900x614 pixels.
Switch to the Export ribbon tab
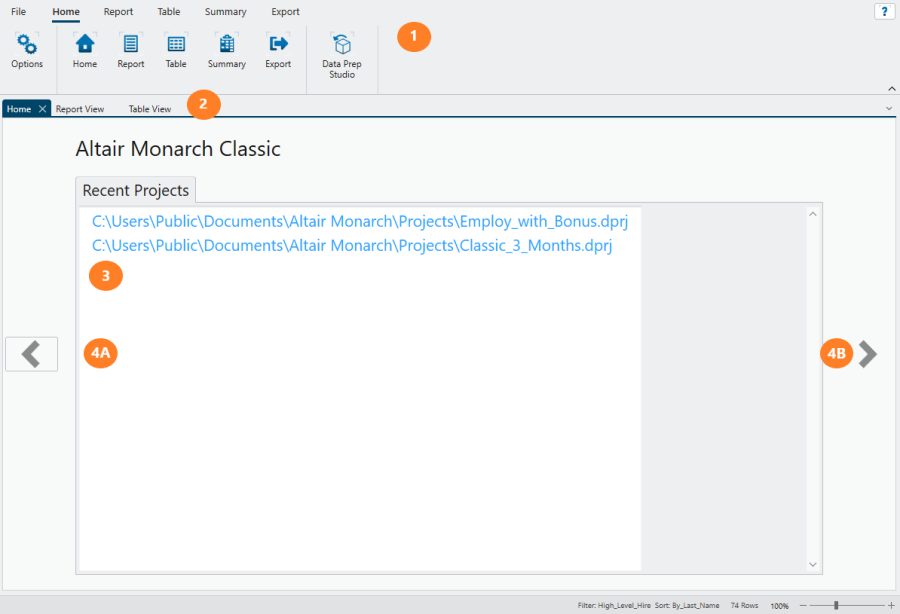click(x=285, y=11)
